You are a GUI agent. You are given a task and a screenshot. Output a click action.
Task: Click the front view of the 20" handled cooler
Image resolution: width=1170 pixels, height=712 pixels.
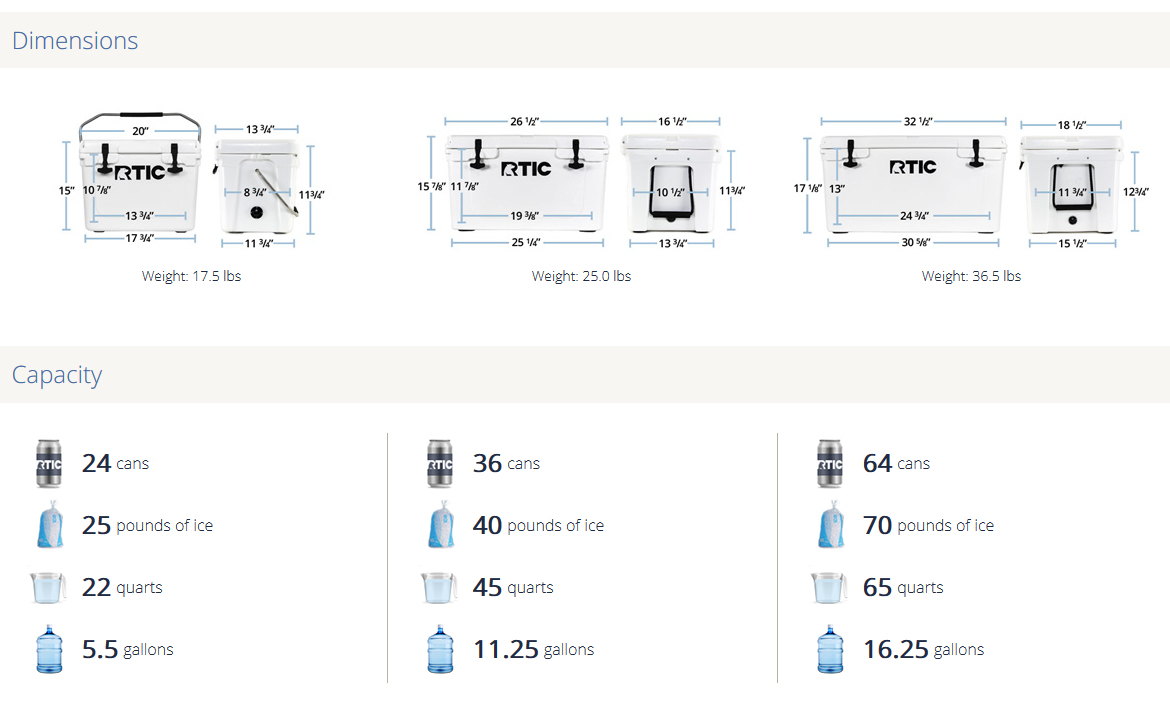(140, 180)
